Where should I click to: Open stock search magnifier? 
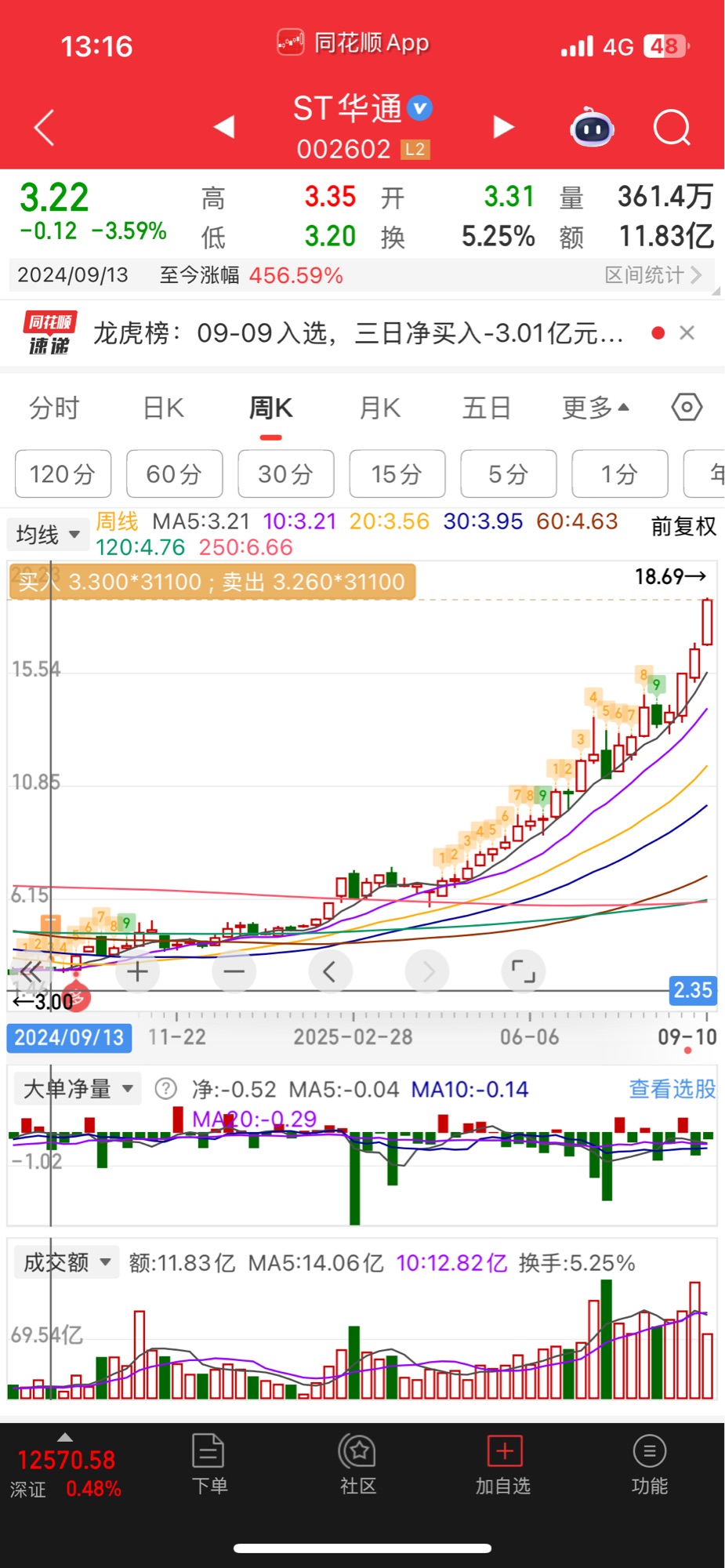coord(672,127)
